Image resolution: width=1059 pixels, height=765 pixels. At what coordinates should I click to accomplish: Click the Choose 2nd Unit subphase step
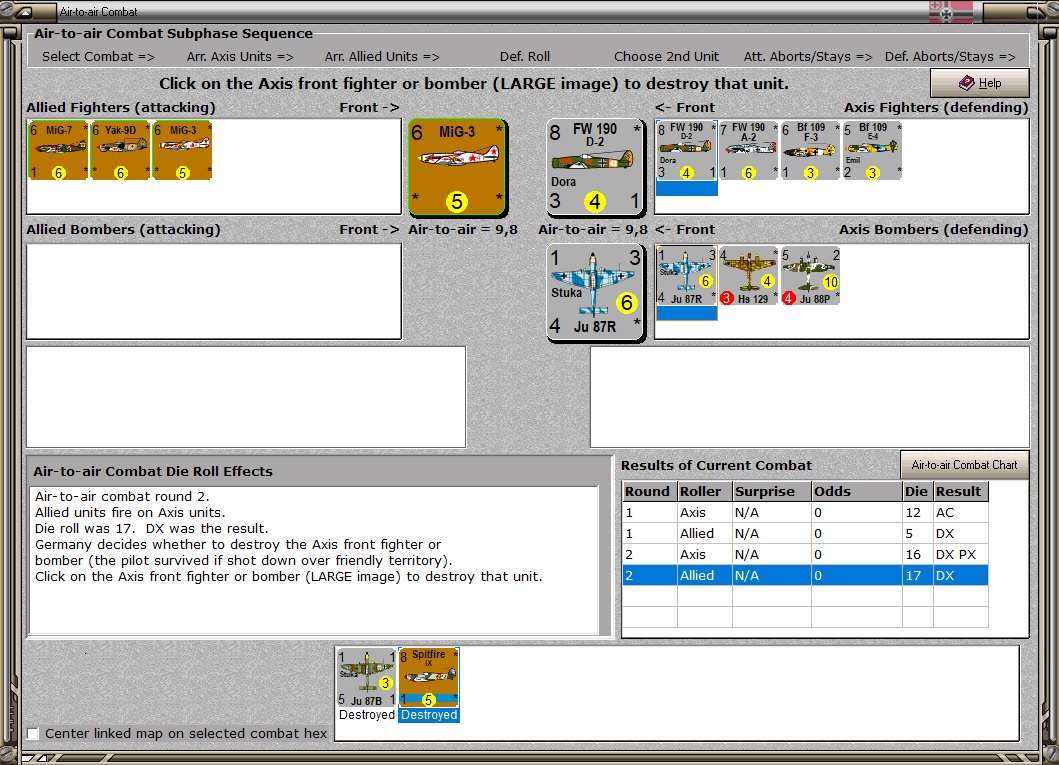tap(667, 57)
